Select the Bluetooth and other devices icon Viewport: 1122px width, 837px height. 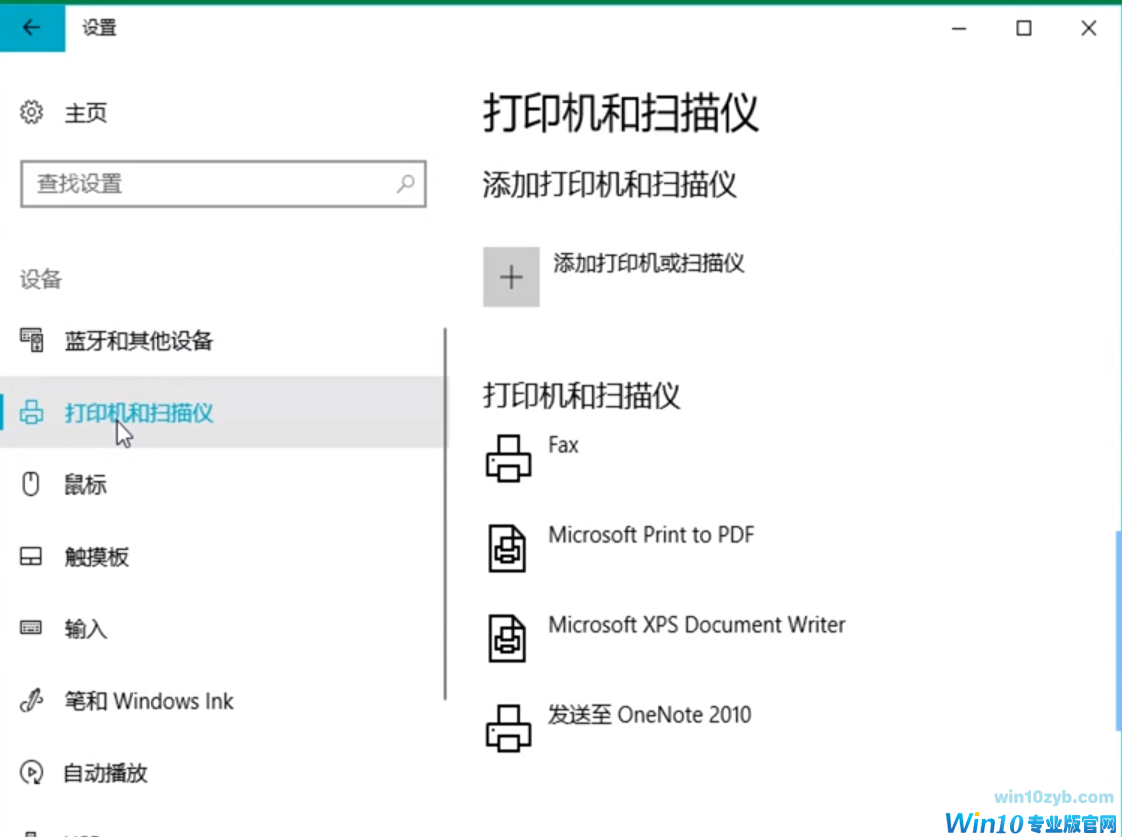(31, 341)
